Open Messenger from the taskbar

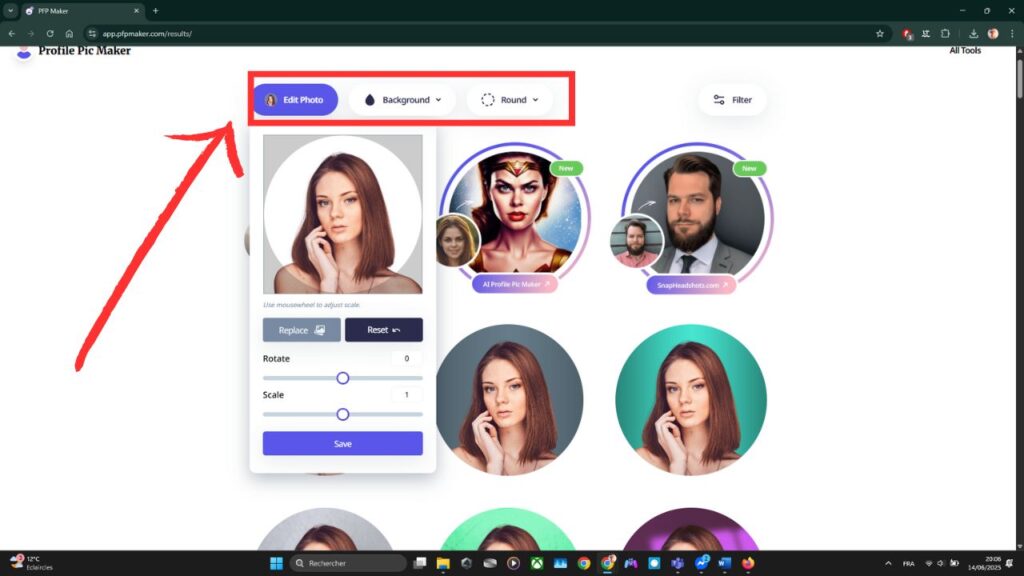tap(701, 563)
